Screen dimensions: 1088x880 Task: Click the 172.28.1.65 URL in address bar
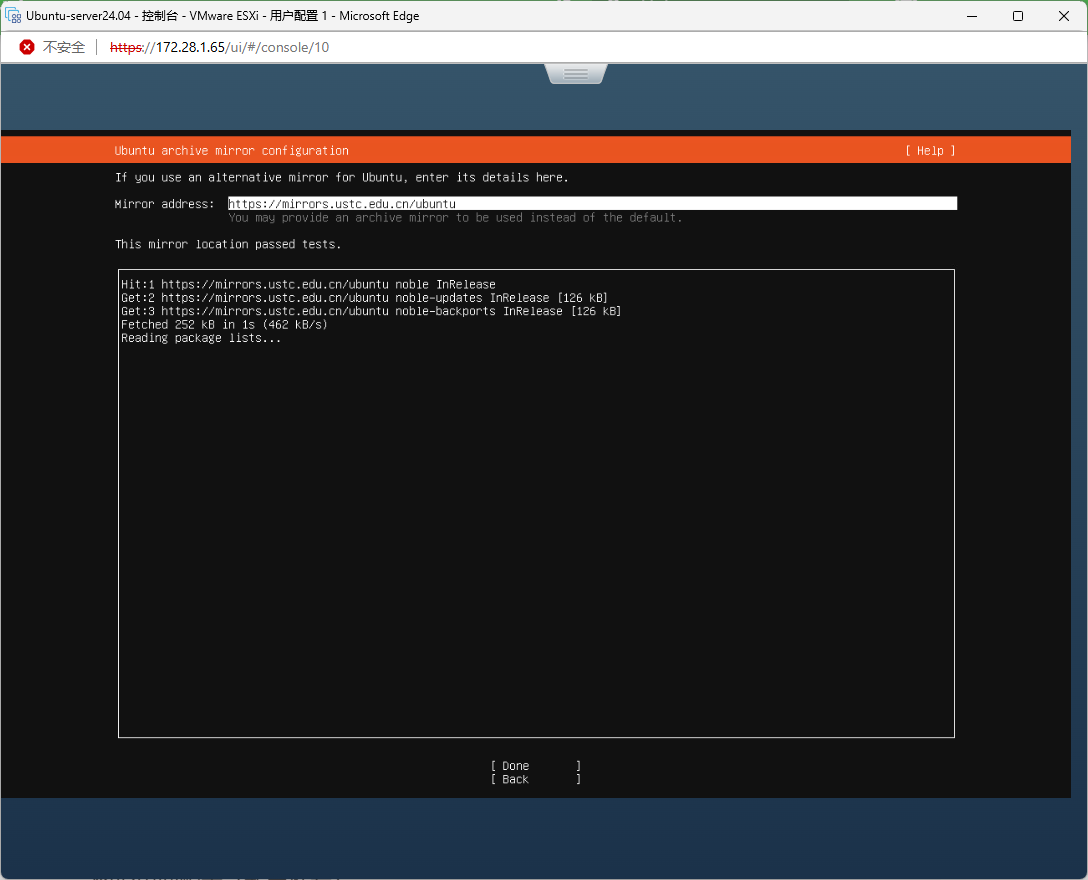pos(219,47)
